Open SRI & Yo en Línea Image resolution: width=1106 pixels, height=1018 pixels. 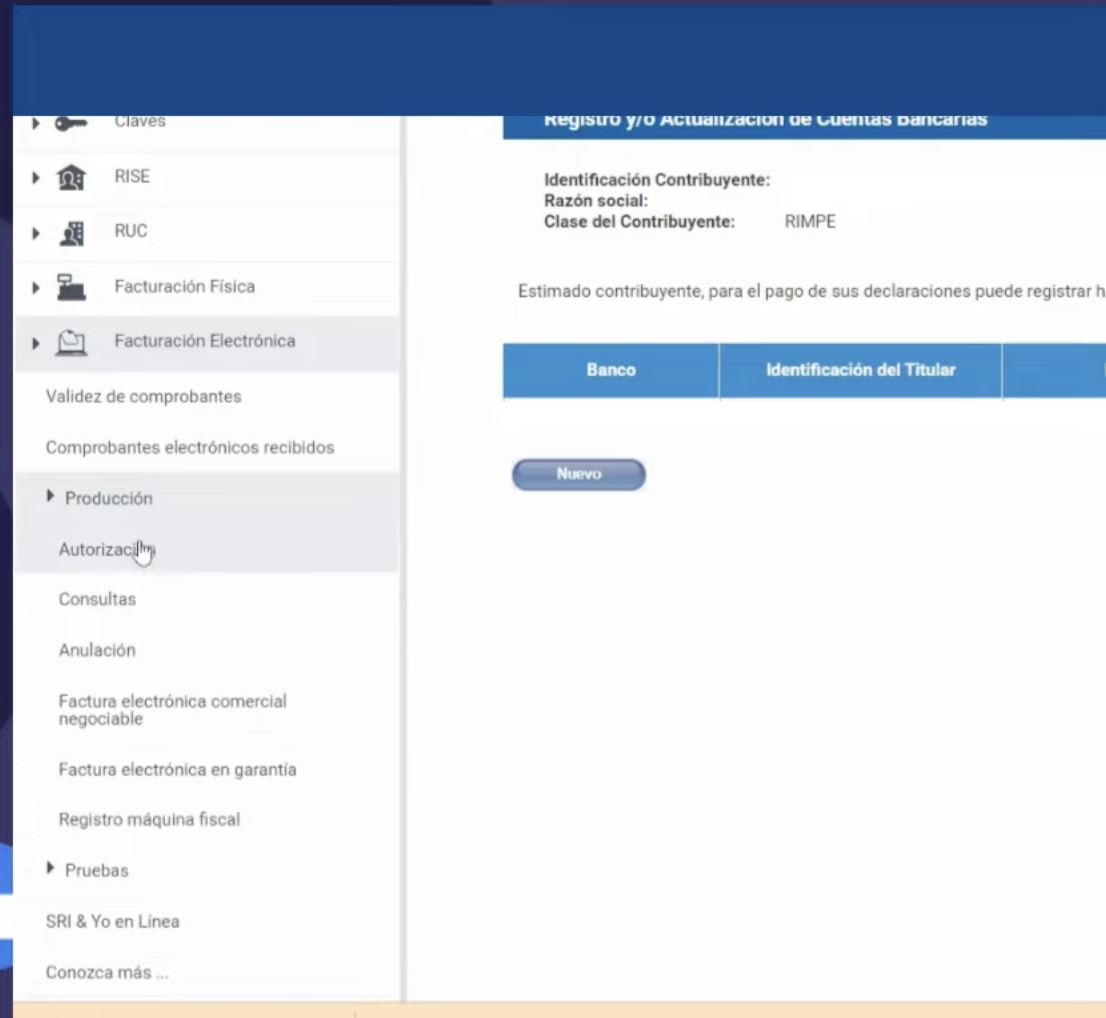112,921
